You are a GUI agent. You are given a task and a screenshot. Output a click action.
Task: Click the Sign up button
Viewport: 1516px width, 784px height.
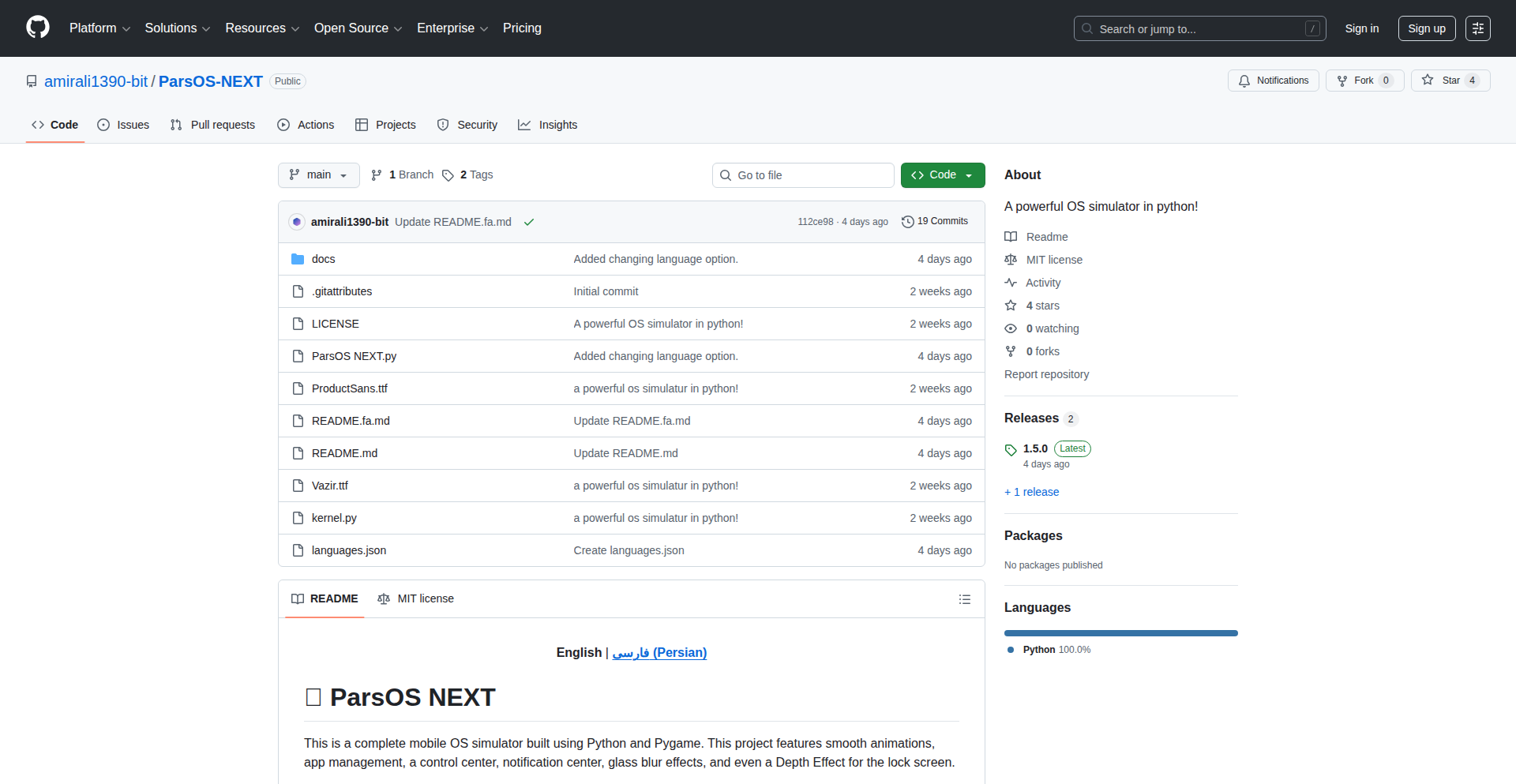(1426, 28)
